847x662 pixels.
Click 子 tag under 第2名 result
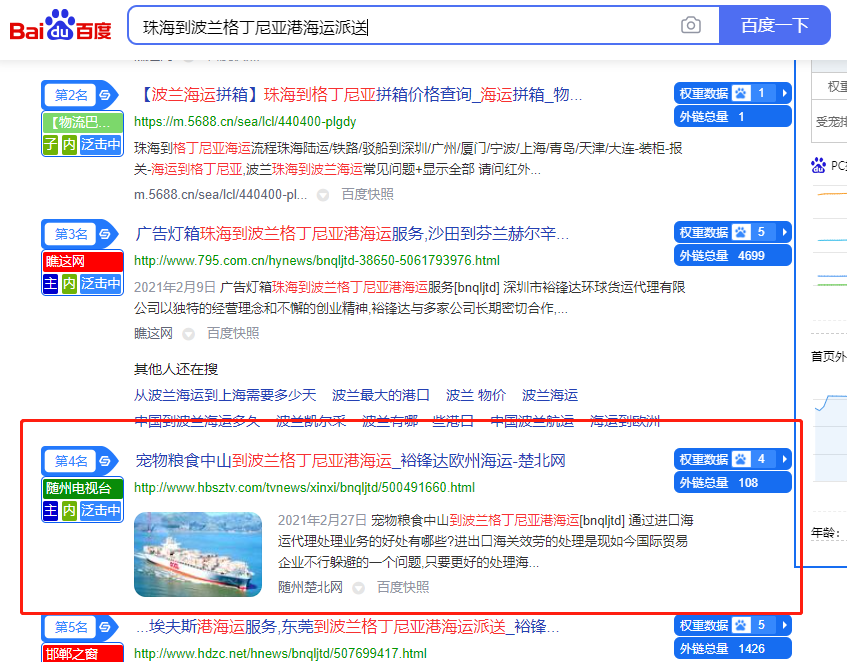click(x=50, y=145)
